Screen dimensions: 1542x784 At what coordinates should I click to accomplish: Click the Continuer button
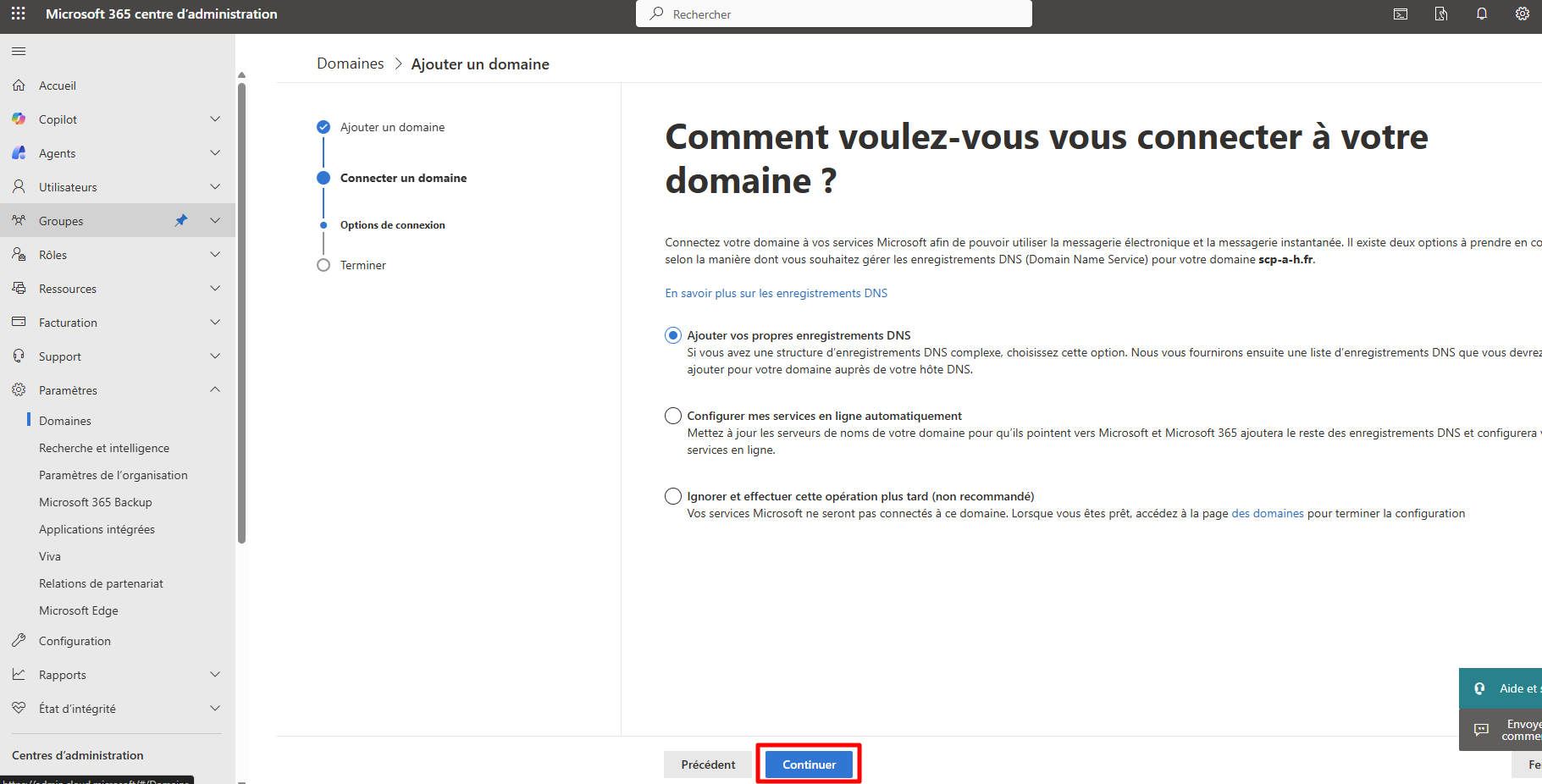coord(809,765)
